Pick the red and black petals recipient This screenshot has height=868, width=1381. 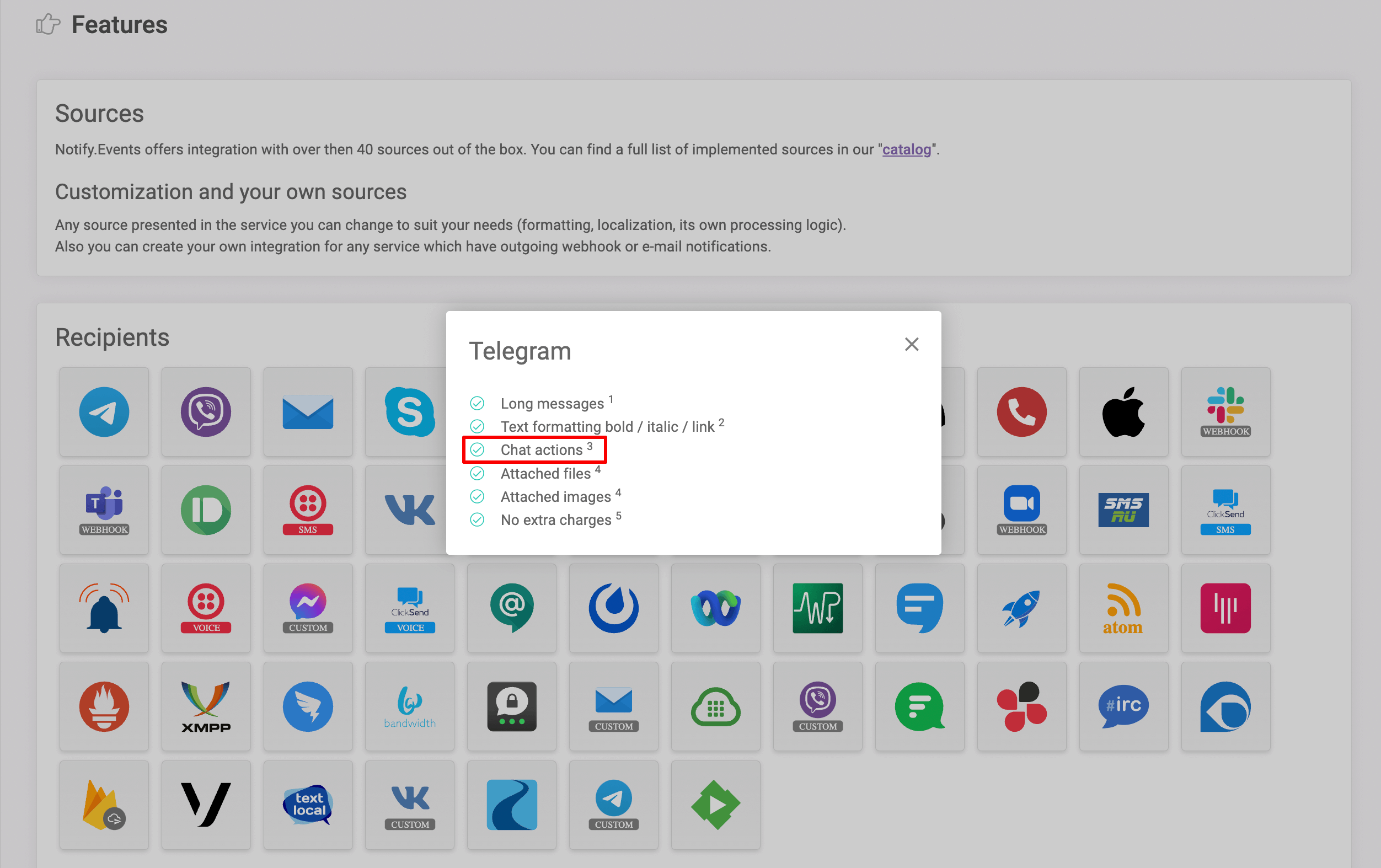[x=1021, y=706]
